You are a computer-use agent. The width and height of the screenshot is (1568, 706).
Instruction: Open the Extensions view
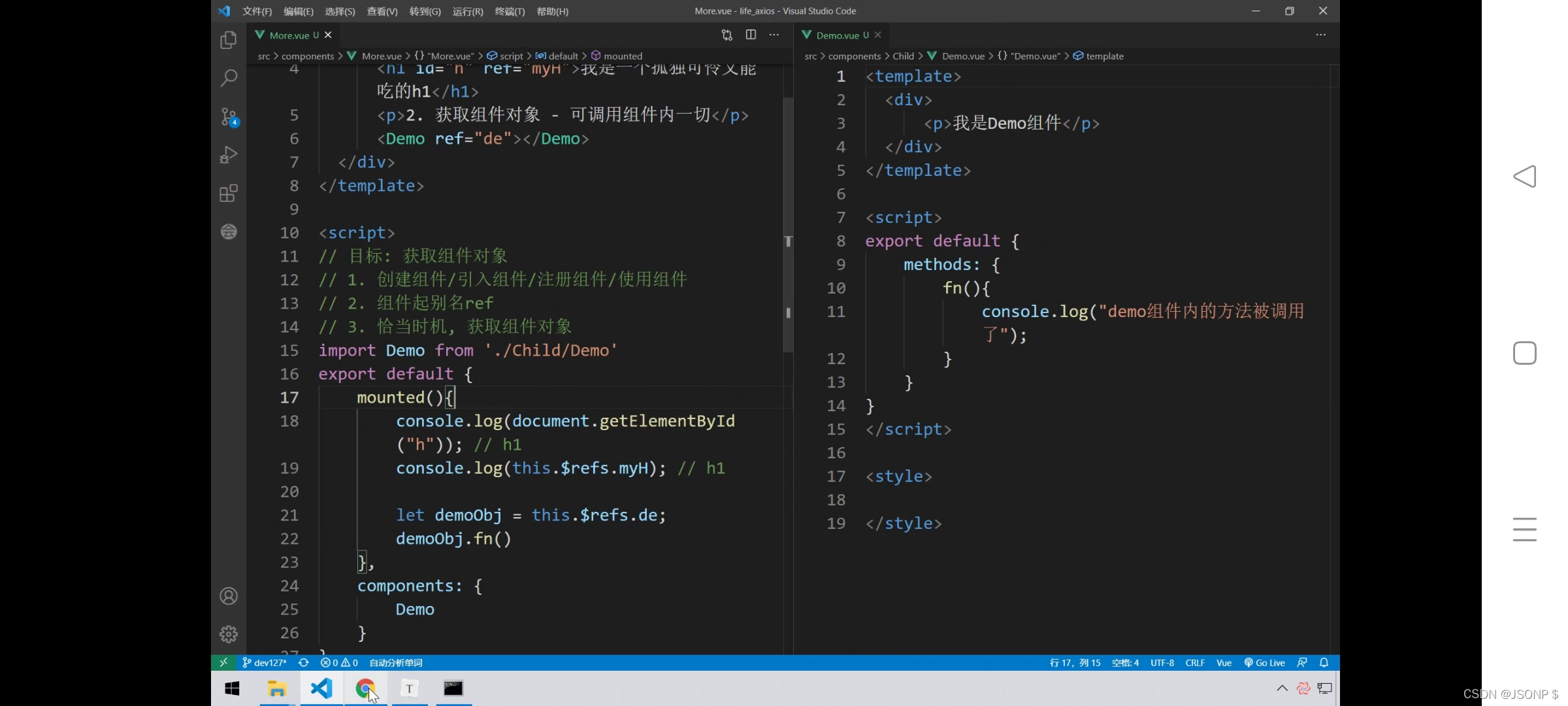tap(228, 193)
